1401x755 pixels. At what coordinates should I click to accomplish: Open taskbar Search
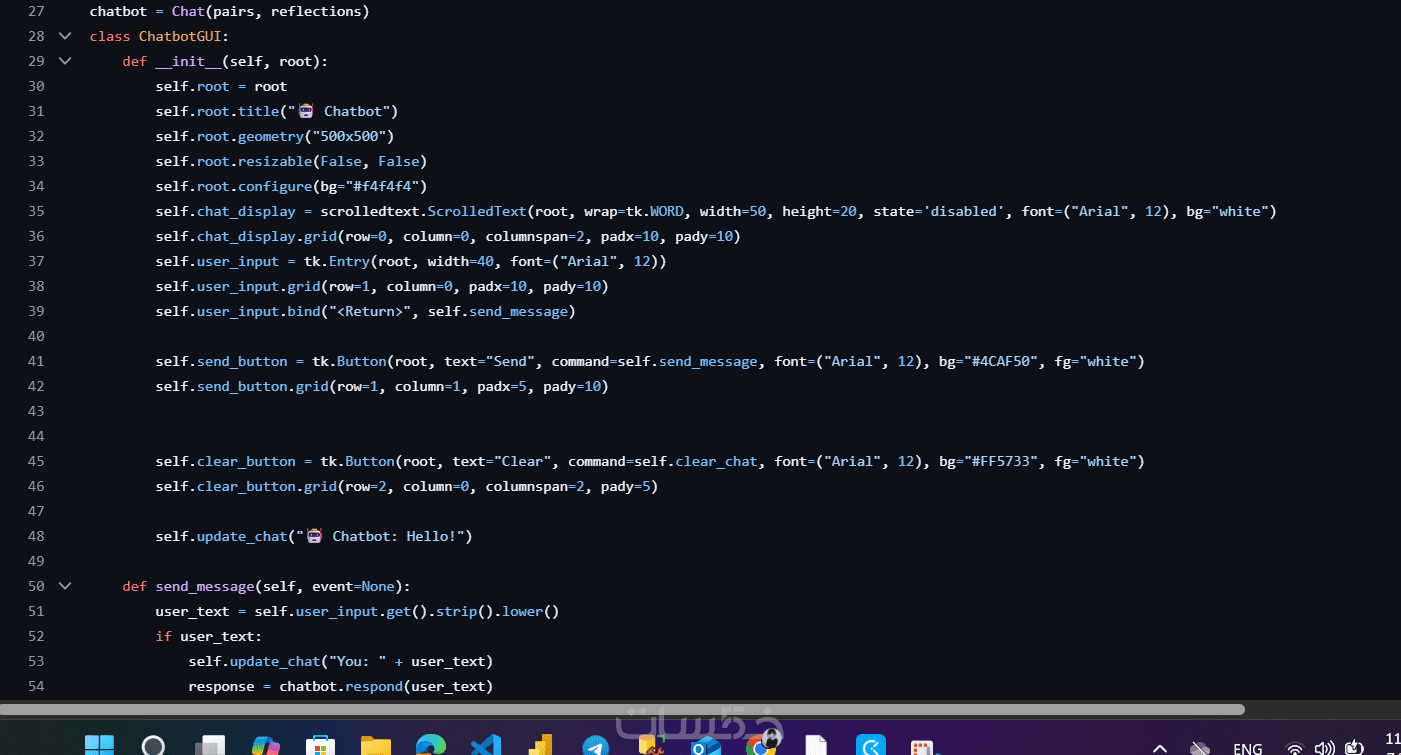coord(153,745)
